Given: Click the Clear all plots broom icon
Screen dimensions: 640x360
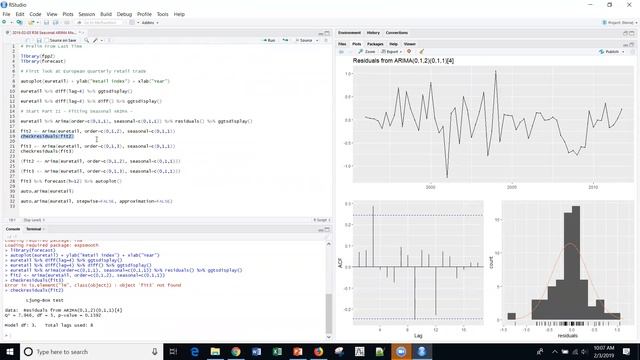Looking at the screenshot, I should 422,52.
